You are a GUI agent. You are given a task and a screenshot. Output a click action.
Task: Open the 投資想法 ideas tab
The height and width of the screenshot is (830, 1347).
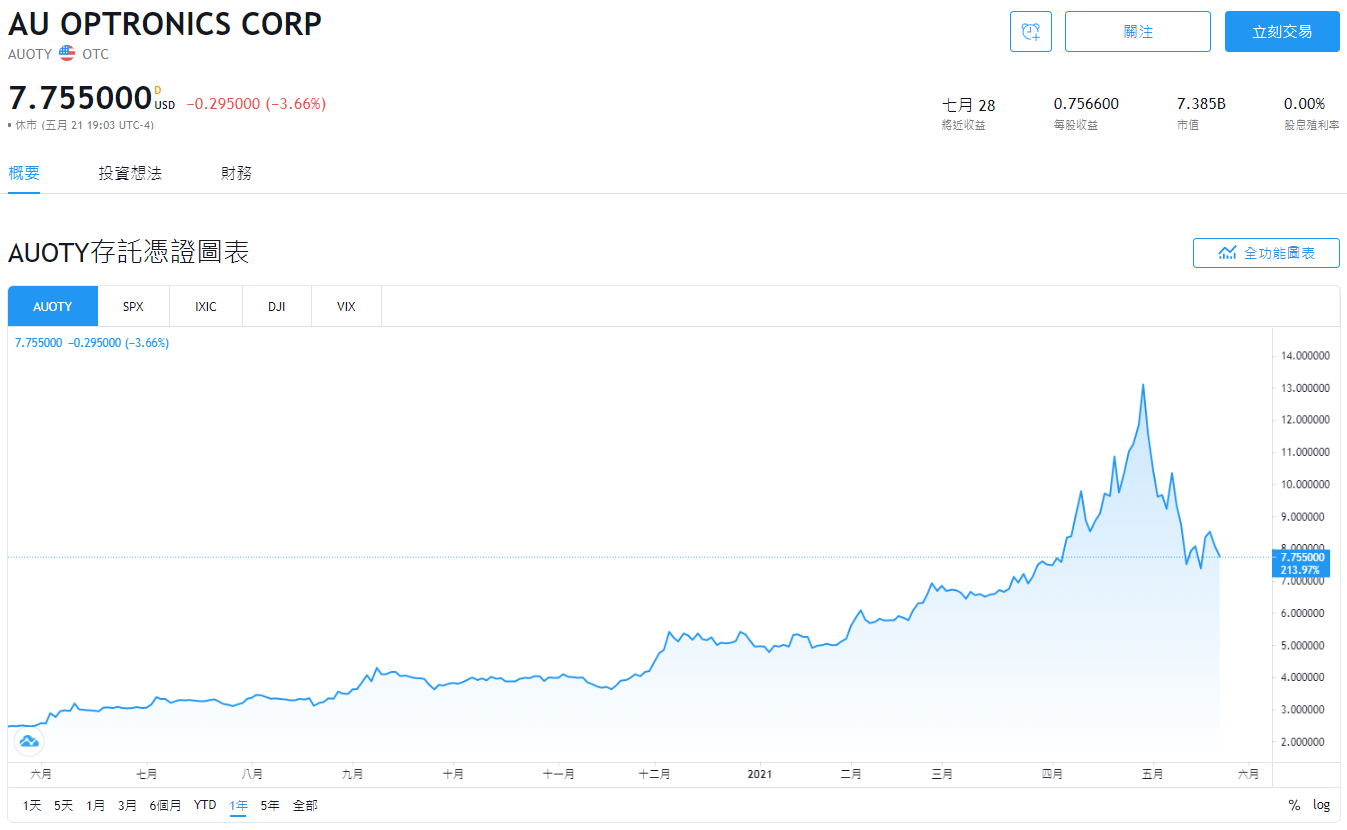[130, 173]
